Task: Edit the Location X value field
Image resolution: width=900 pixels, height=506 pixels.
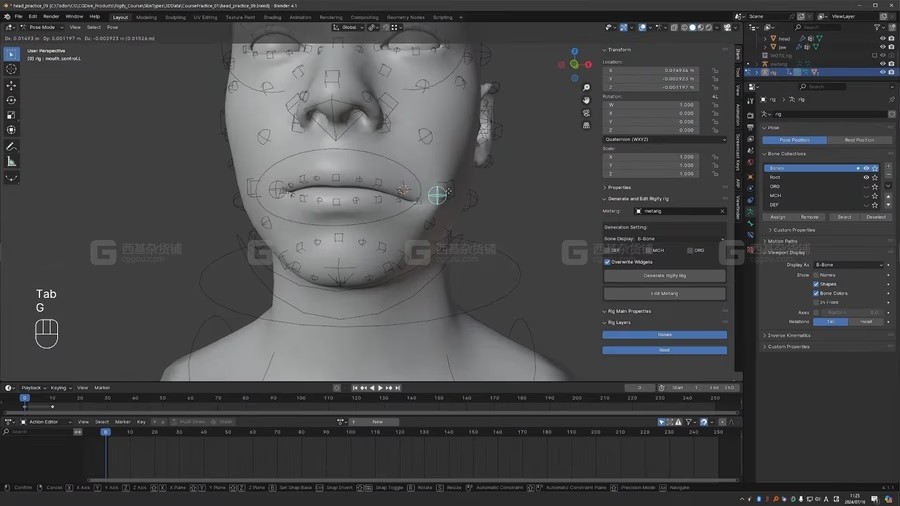Action: [651, 71]
